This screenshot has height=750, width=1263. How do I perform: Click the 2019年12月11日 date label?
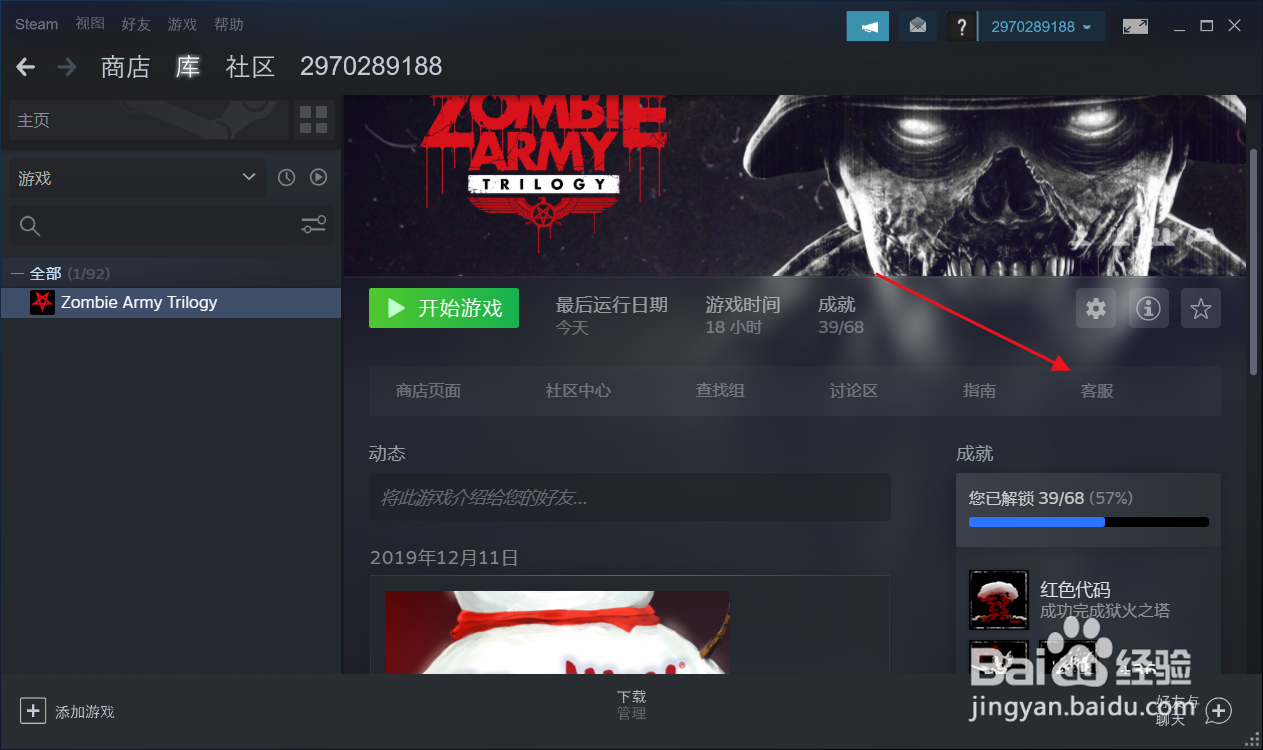[444, 558]
